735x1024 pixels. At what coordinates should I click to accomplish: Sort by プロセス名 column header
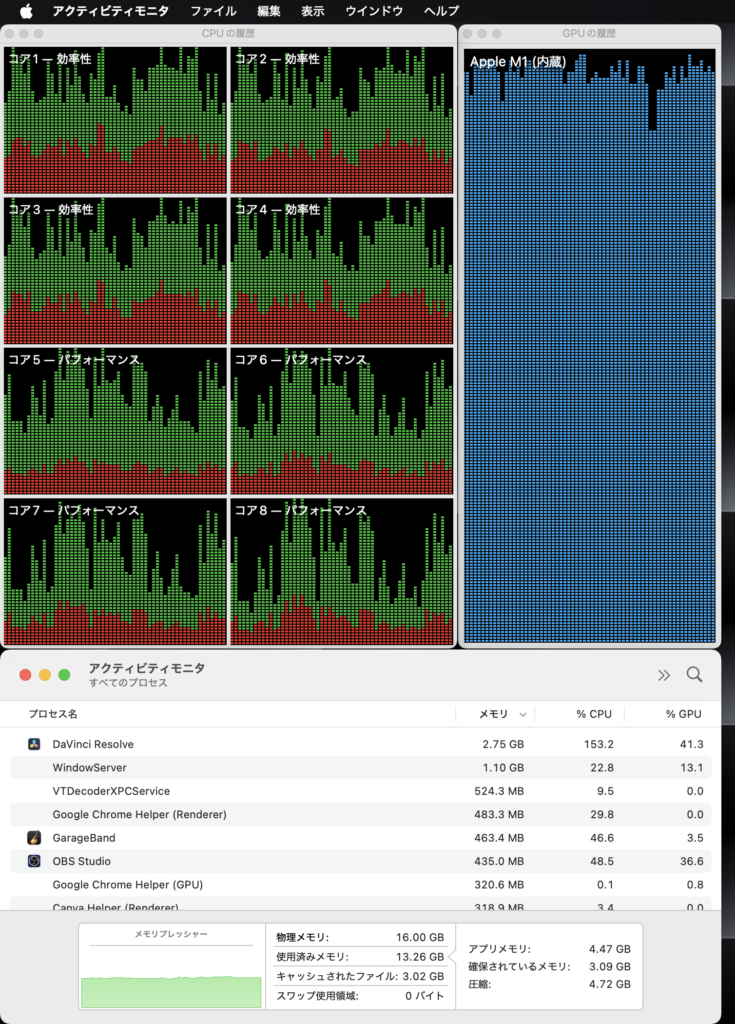coord(53,714)
